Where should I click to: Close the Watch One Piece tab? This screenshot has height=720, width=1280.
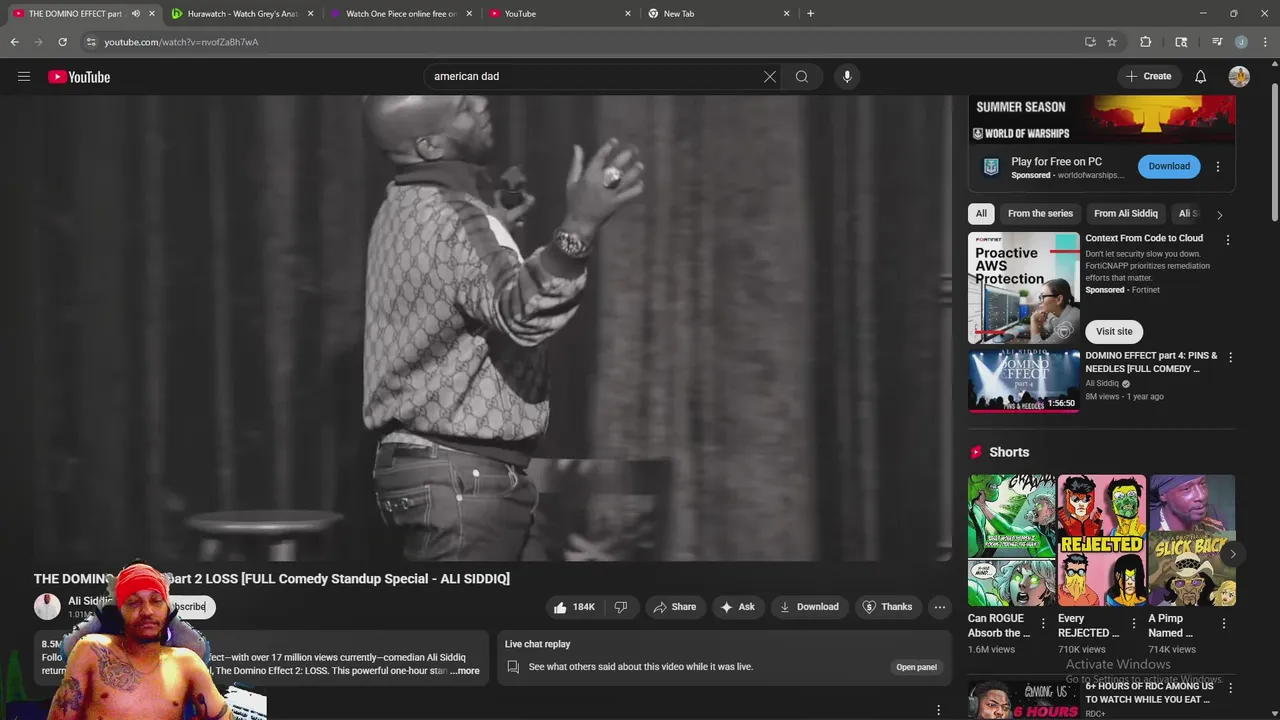[x=469, y=14]
